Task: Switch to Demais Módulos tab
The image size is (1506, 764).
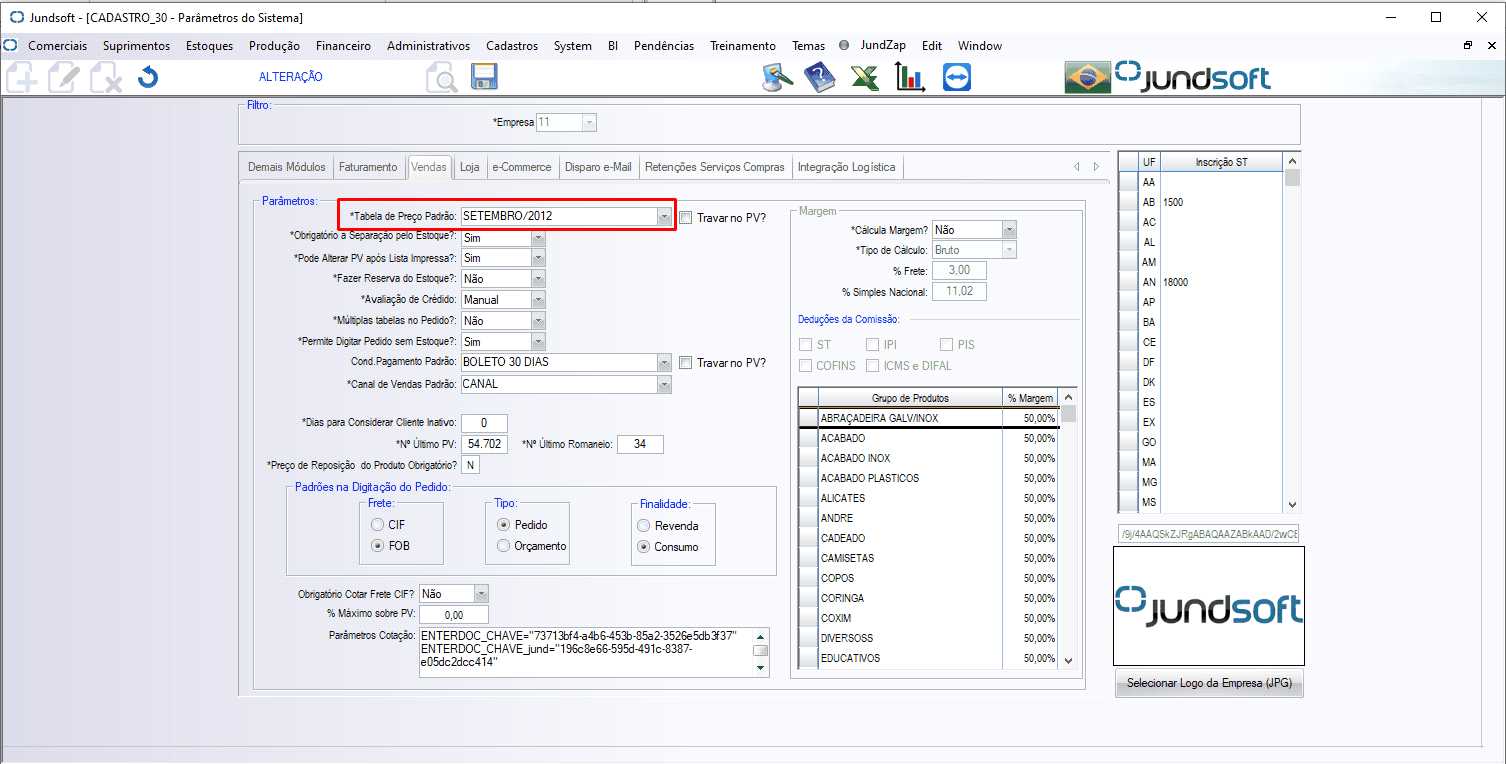Action: [x=287, y=167]
